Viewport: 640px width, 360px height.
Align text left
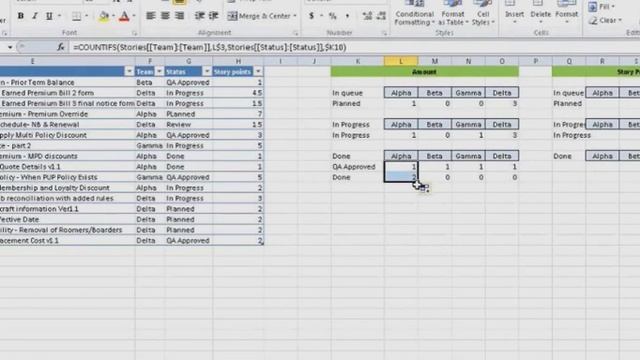(x=151, y=16)
